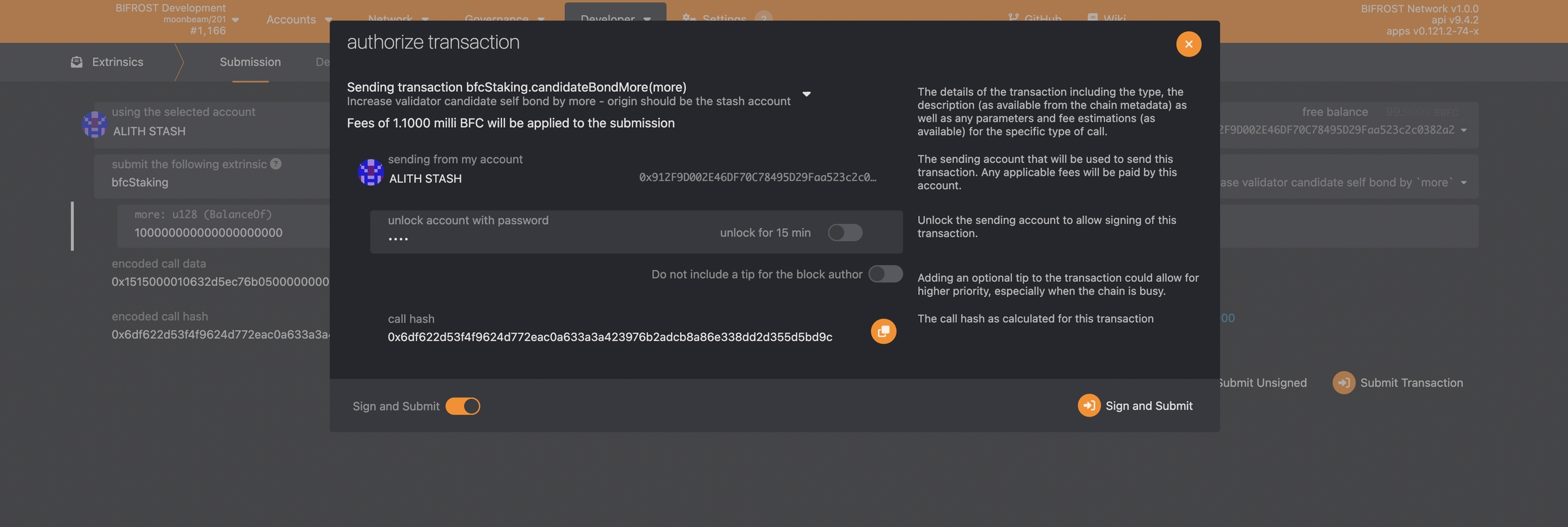
Task: Expand the transaction details arrow
Action: 806,94
